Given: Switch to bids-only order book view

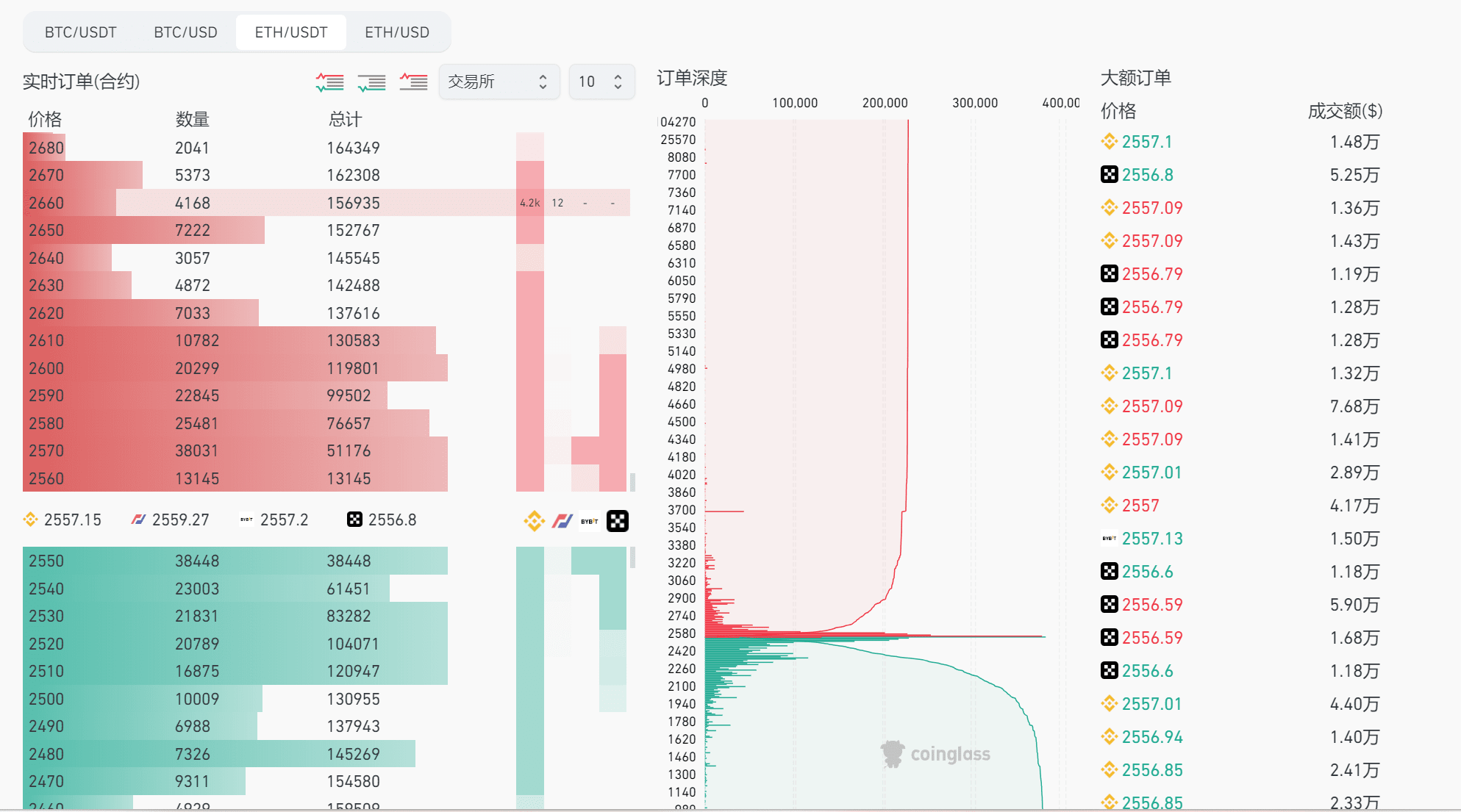Looking at the screenshot, I should (371, 82).
